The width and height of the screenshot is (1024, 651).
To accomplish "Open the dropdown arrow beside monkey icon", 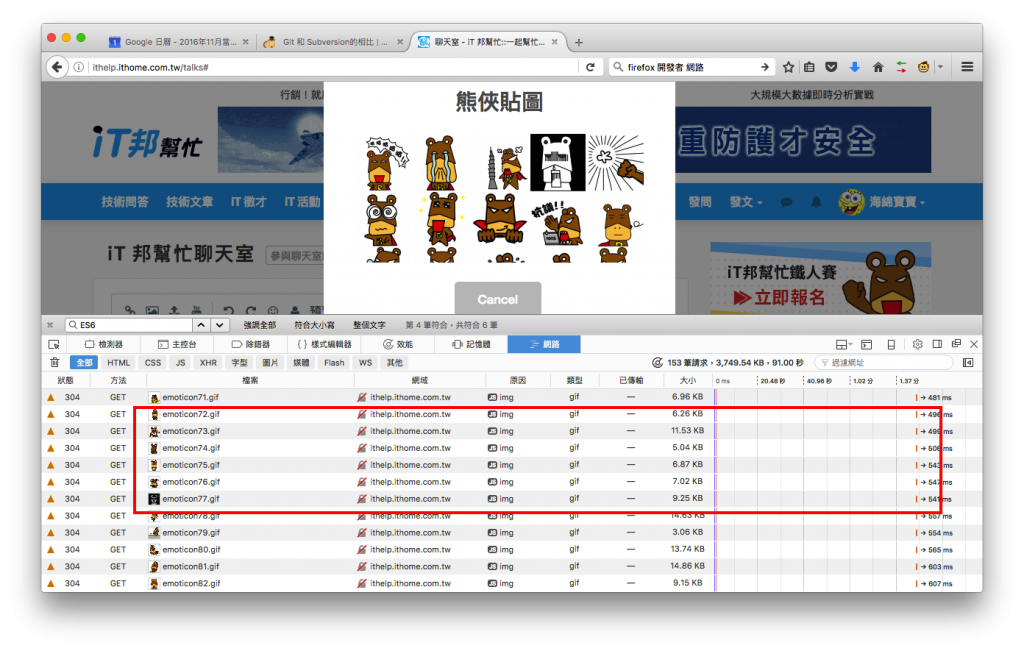I will [x=941, y=67].
